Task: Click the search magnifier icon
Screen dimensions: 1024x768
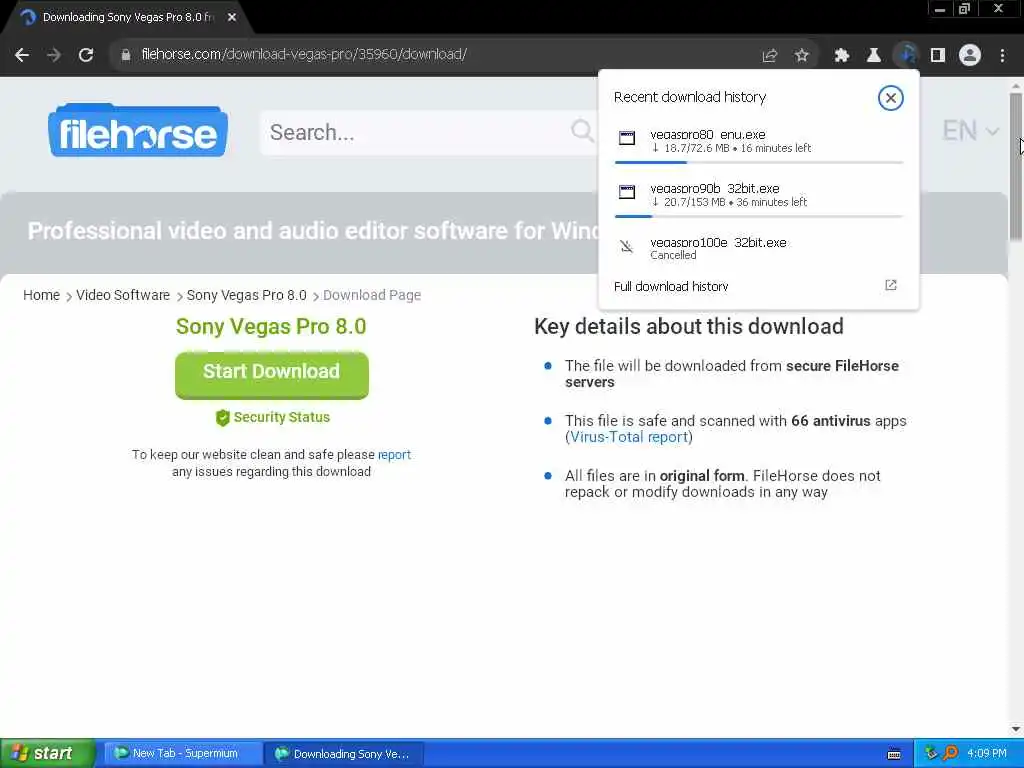Action: coord(582,131)
